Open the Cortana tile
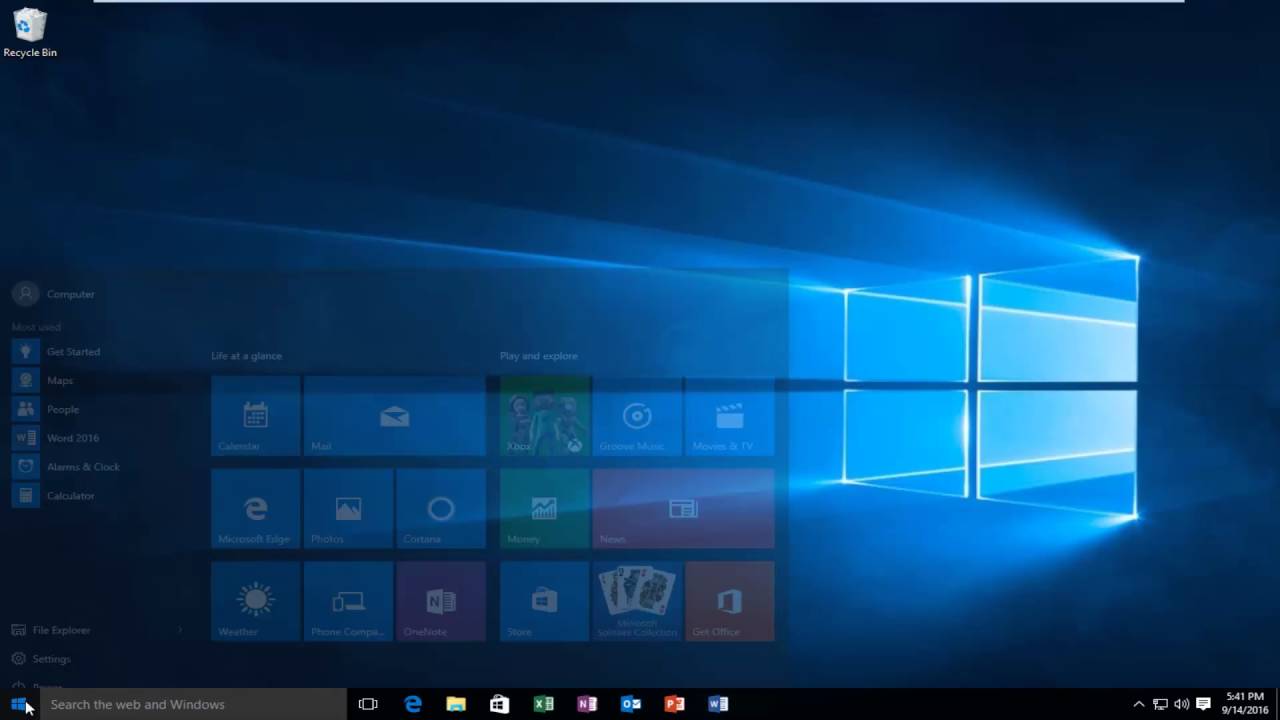The width and height of the screenshot is (1280, 720). pos(441,508)
